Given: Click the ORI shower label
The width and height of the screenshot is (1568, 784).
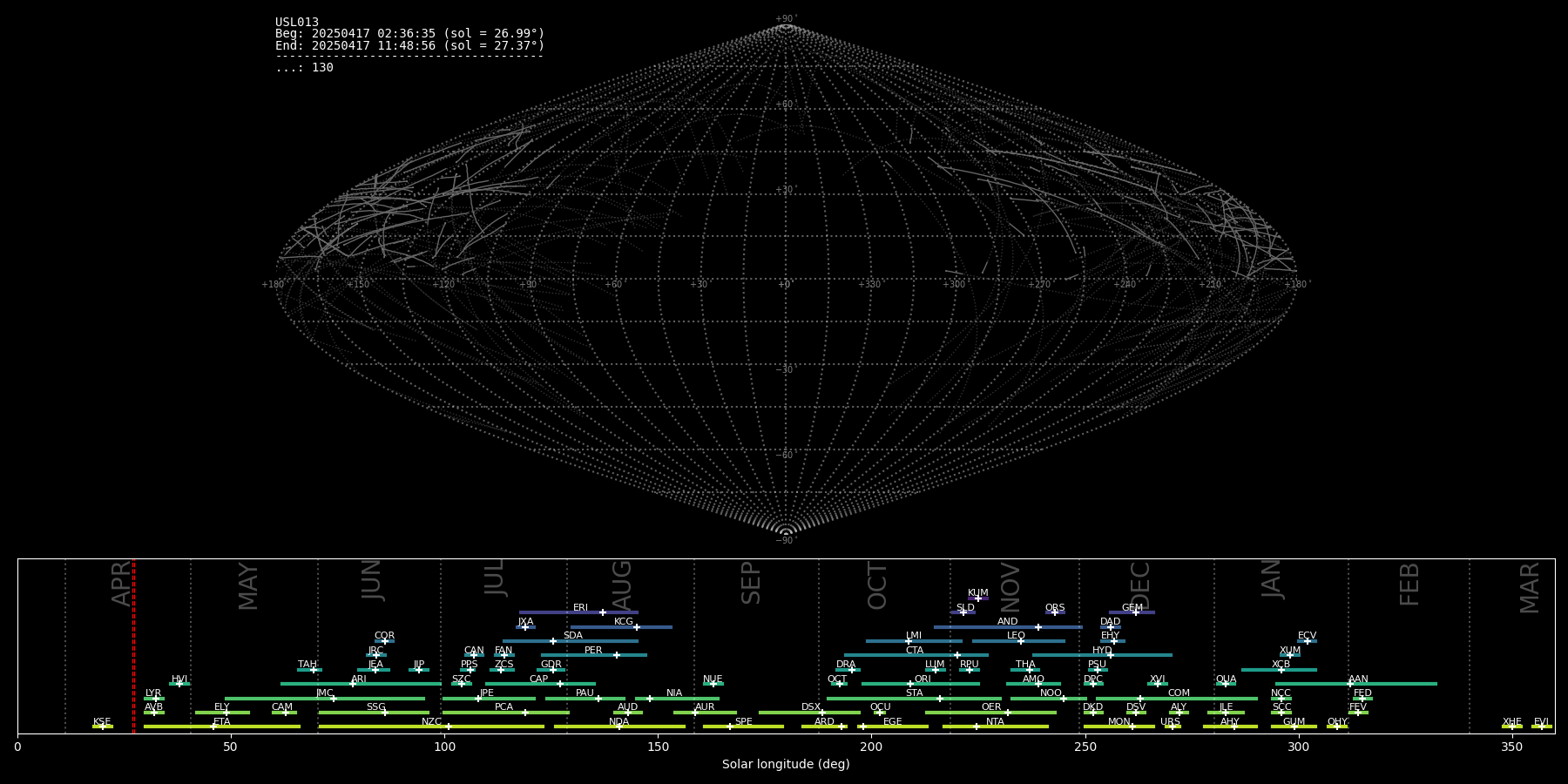Looking at the screenshot, I should [923, 679].
